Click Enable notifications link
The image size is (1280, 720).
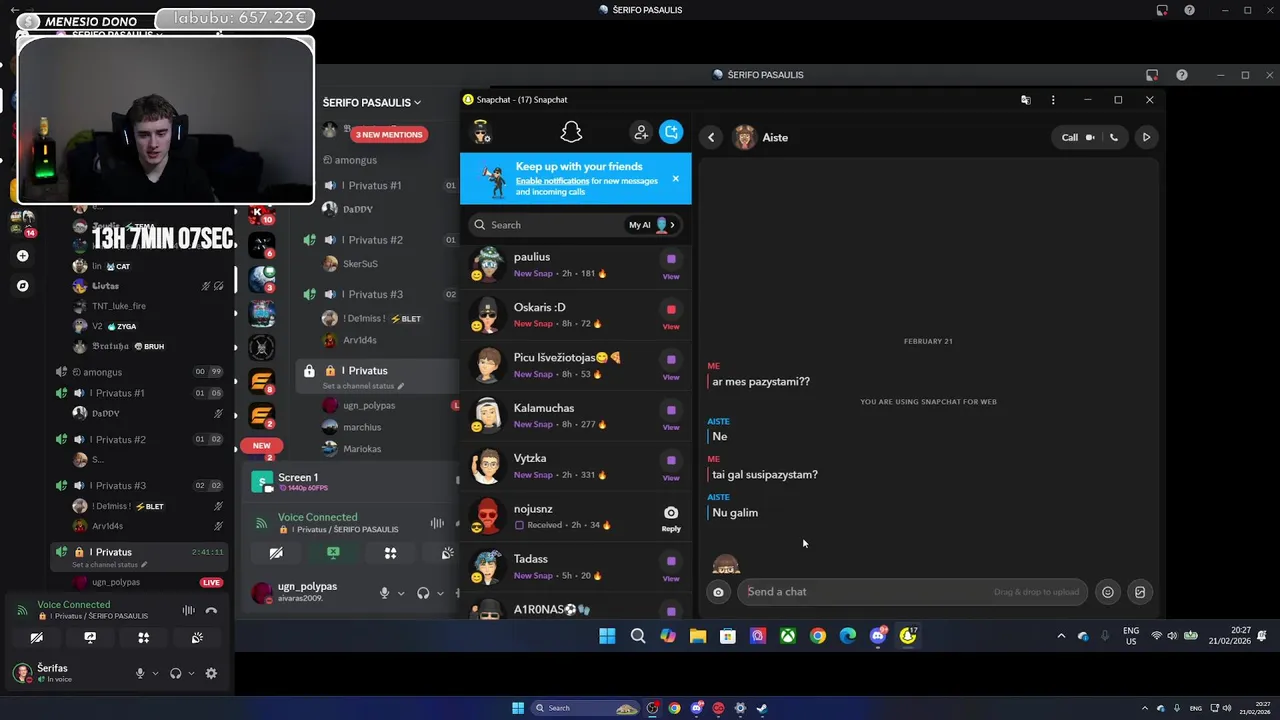tap(551, 181)
